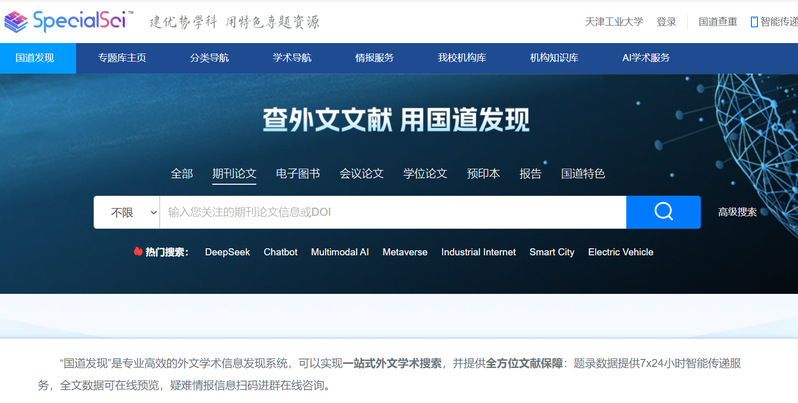
Task: Click the phone icon next to 智能传递
Action: 754,21
